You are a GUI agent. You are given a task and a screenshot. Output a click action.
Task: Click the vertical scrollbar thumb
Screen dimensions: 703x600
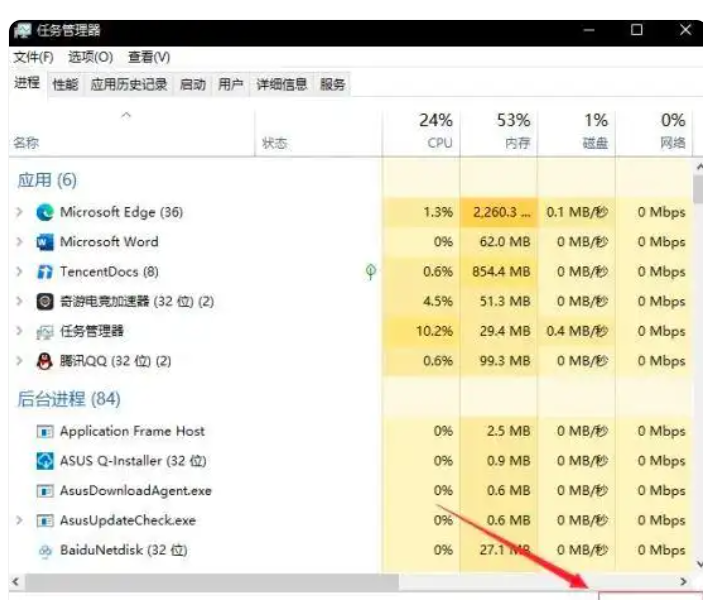(x=698, y=189)
